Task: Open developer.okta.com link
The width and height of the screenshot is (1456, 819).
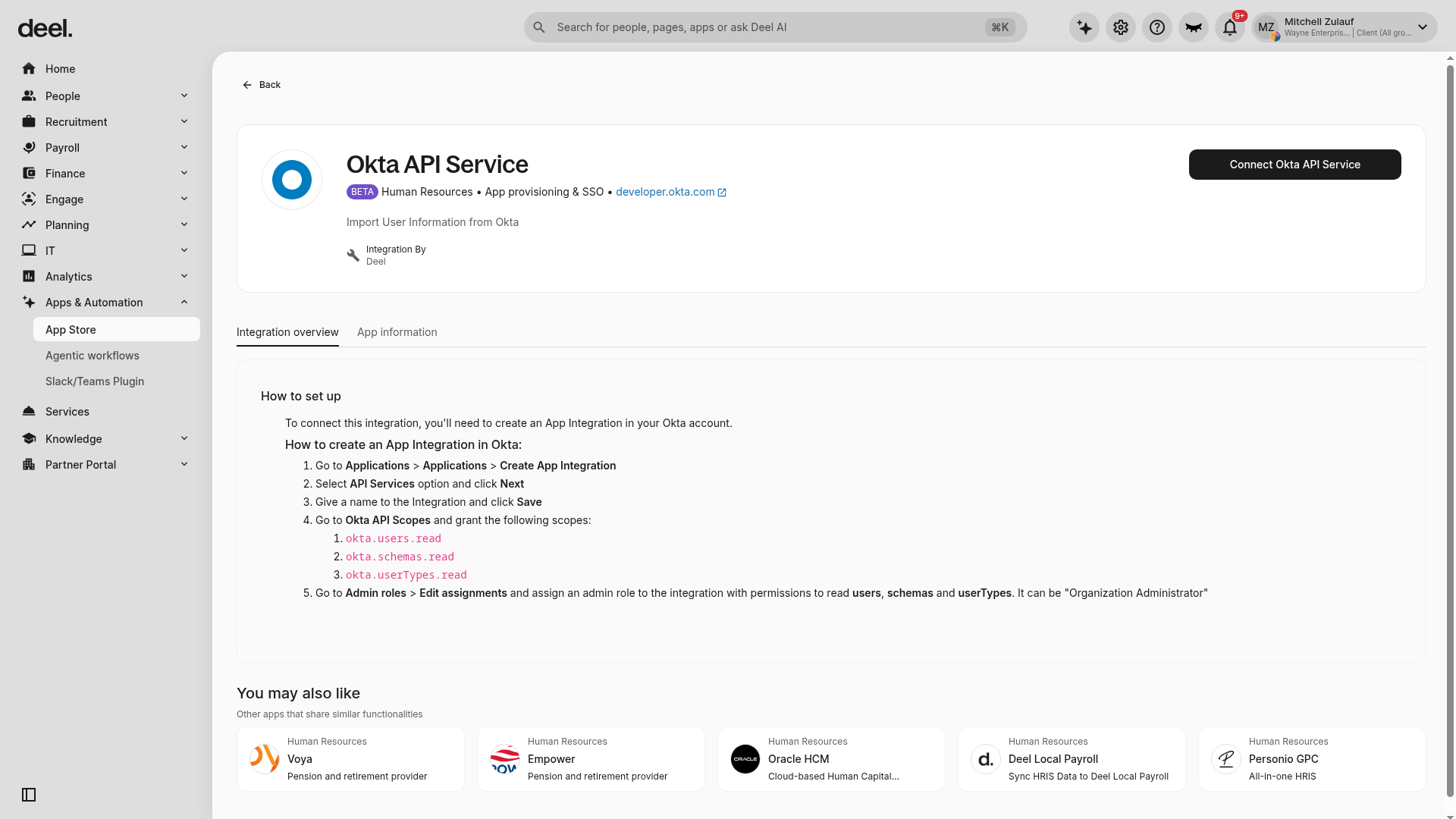Action: tap(671, 192)
